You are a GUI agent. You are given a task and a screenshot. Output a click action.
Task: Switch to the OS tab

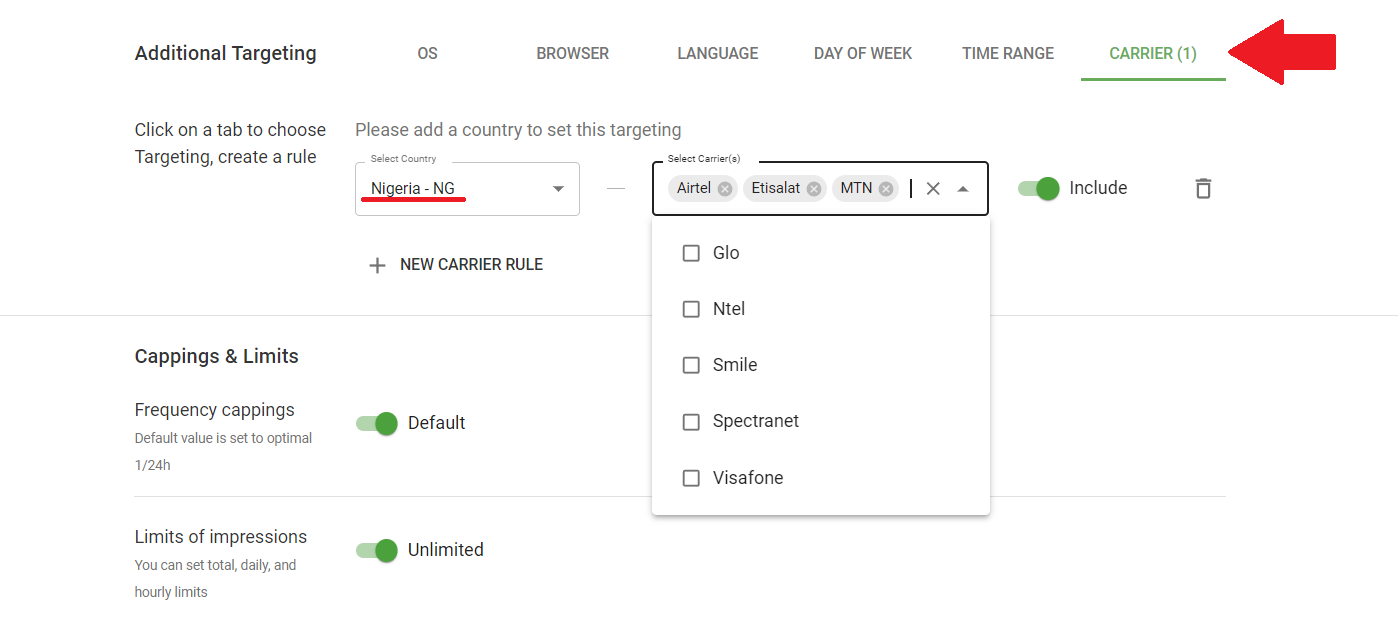pyautogui.click(x=427, y=53)
